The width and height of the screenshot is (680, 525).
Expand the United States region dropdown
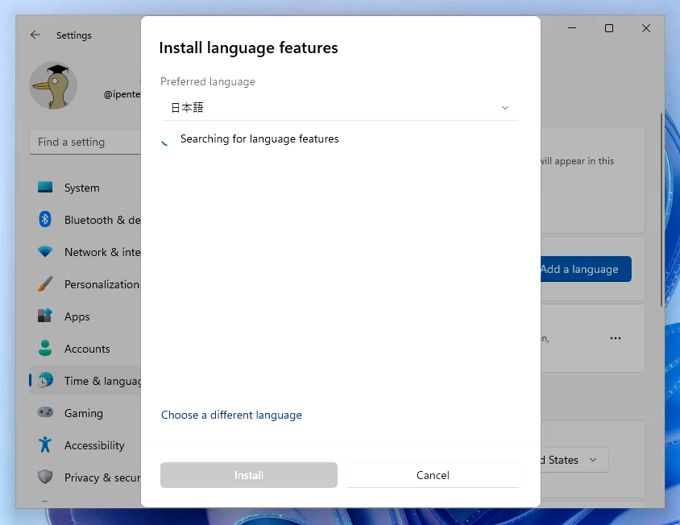[574, 460]
